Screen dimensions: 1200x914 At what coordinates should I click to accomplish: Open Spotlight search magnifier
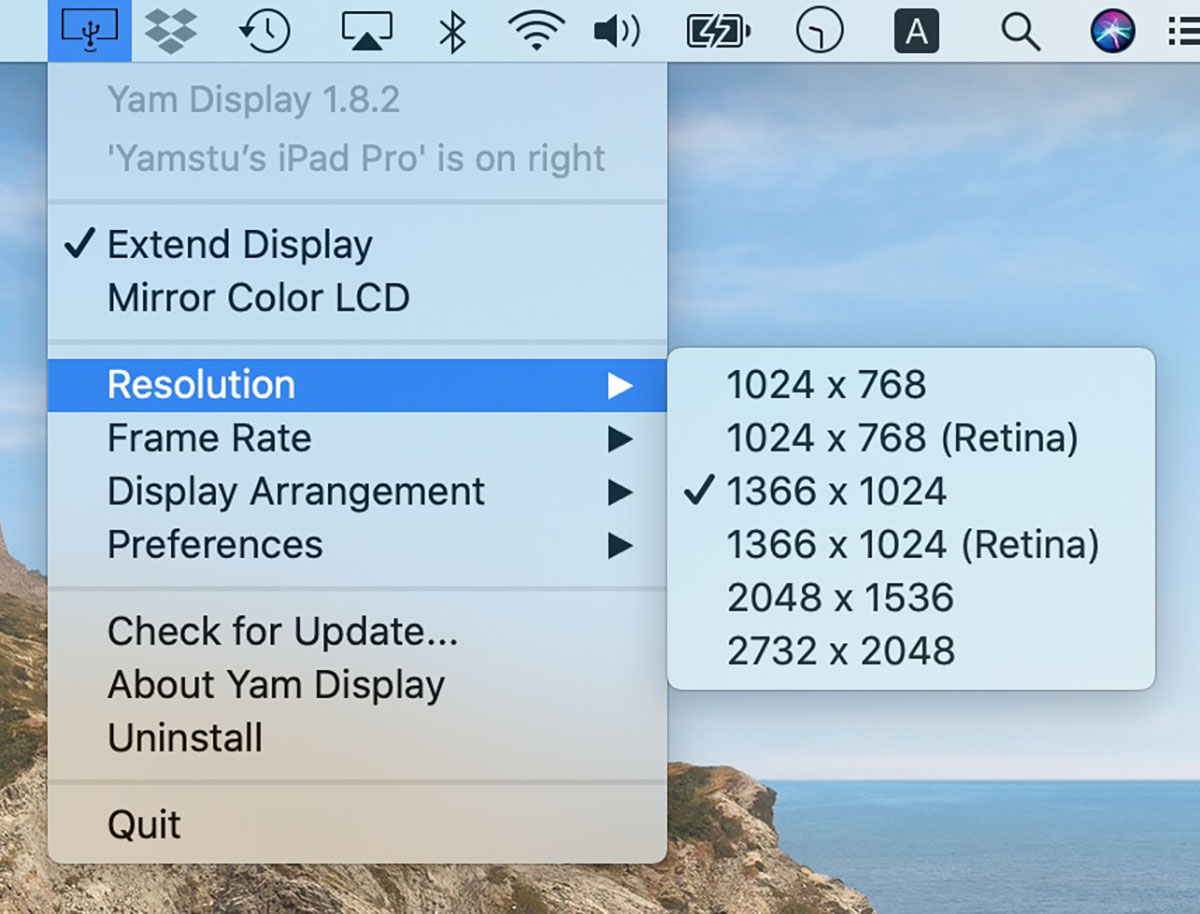[1020, 31]
